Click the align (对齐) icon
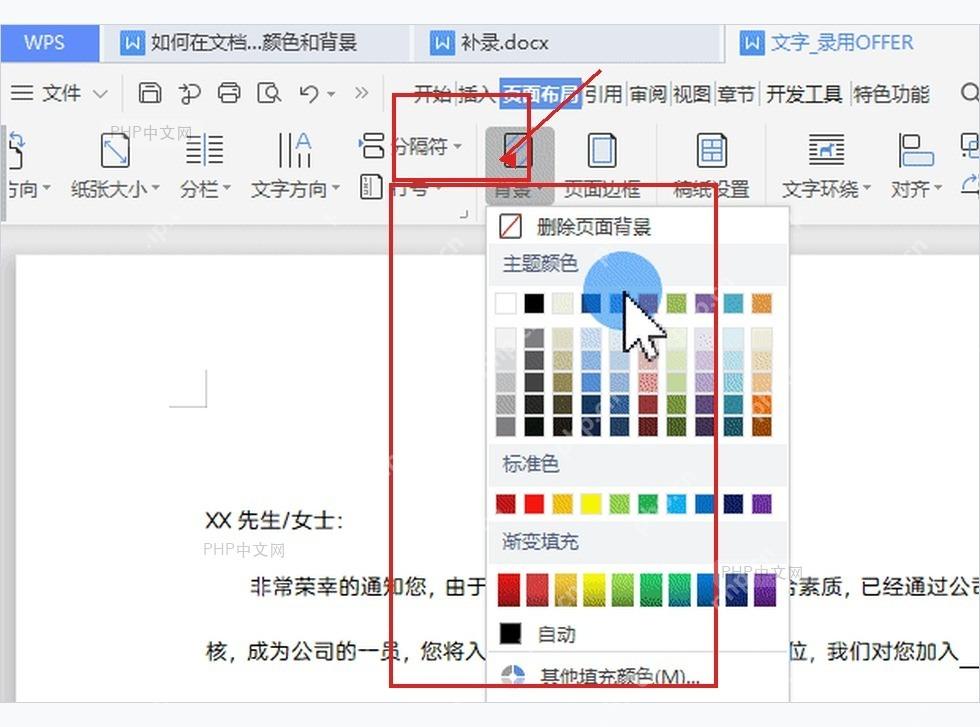The width and height of the screenshot is (980, 727). click(915, 150)
